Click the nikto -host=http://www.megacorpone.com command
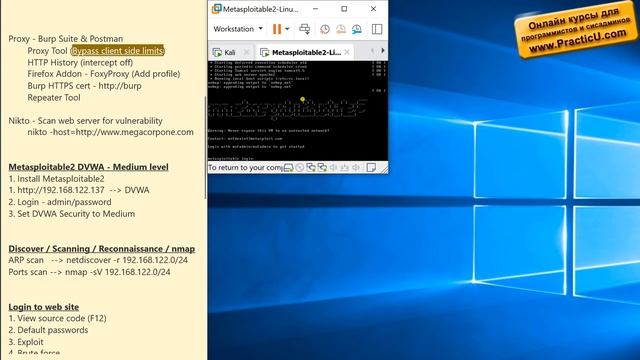The height and width of the screenshot is (360, 640). (111, 132)
